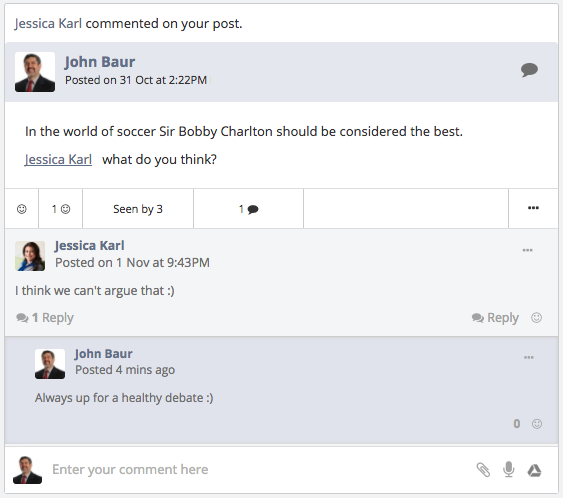
Task: View the 1 smiley reaction count
Action: pyautogui.click(x=61, y=209)
